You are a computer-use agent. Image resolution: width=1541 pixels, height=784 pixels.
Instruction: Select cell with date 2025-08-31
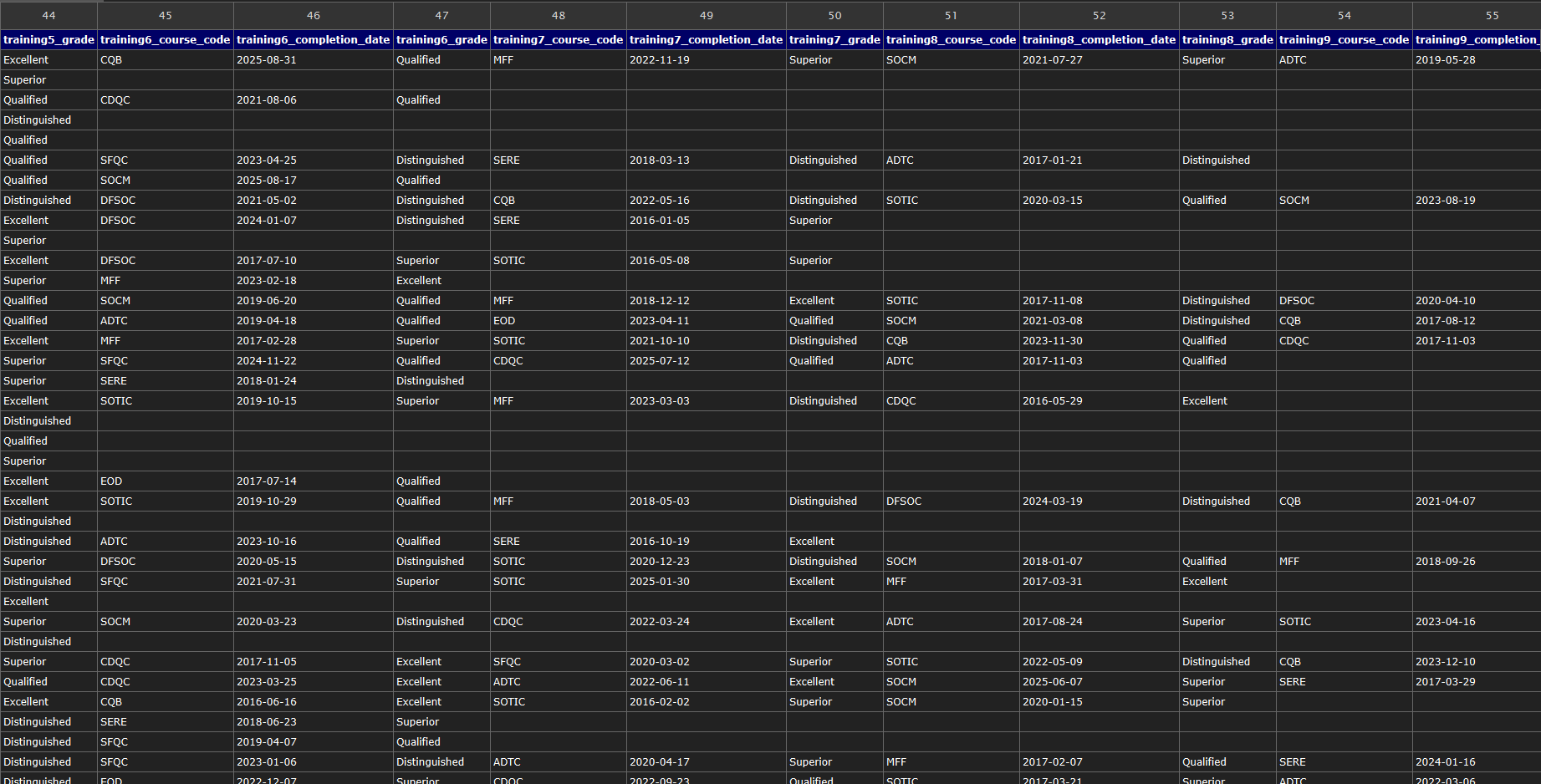[x=267, y=60]
